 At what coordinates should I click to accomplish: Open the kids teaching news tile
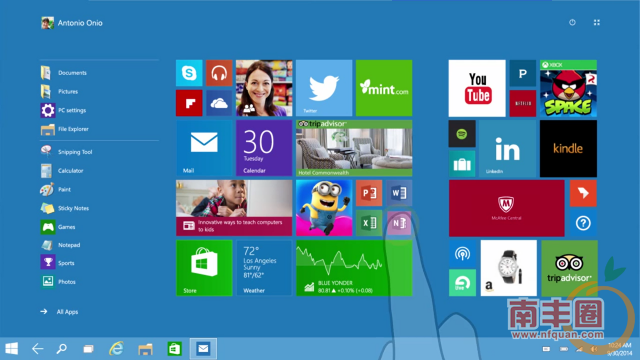point(234,208)
